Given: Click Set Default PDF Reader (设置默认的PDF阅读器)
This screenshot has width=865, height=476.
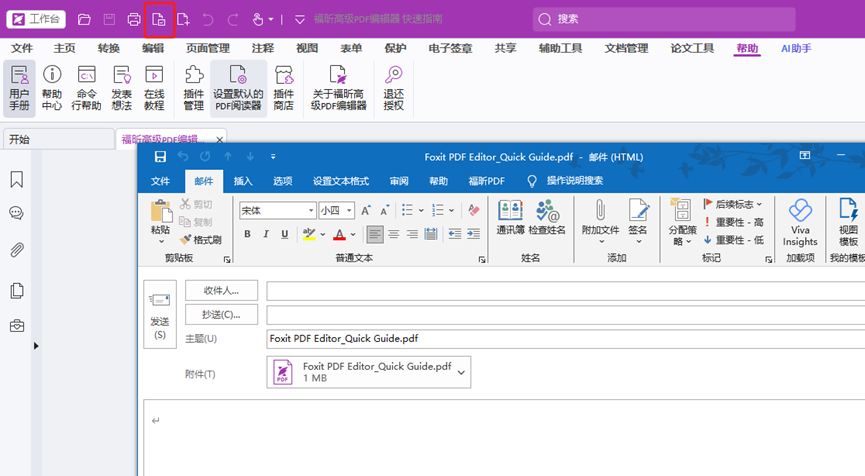Looking at the screenshot, I should (x=238, y=88).
